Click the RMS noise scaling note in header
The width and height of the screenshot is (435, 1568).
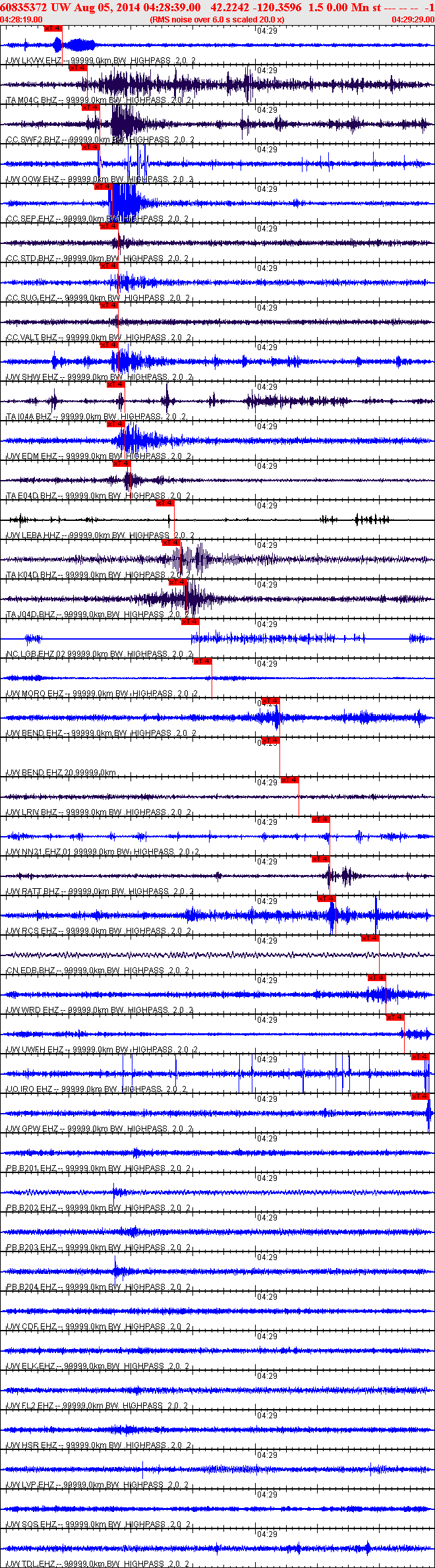(217, 20)
